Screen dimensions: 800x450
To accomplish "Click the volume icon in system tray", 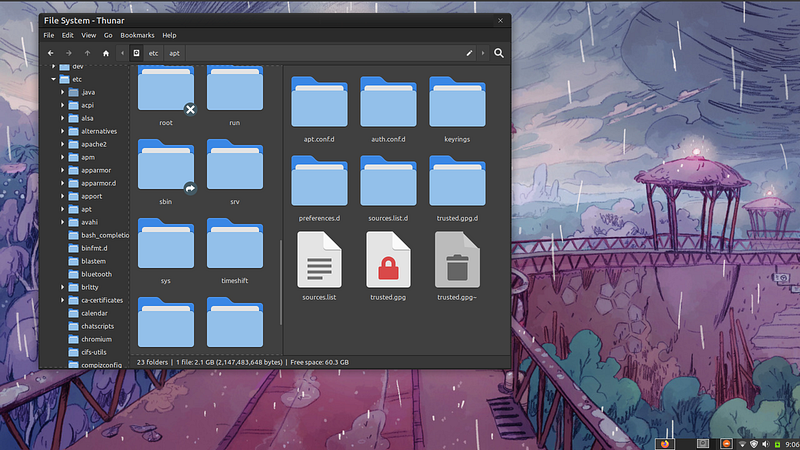I will click(765, 444).
